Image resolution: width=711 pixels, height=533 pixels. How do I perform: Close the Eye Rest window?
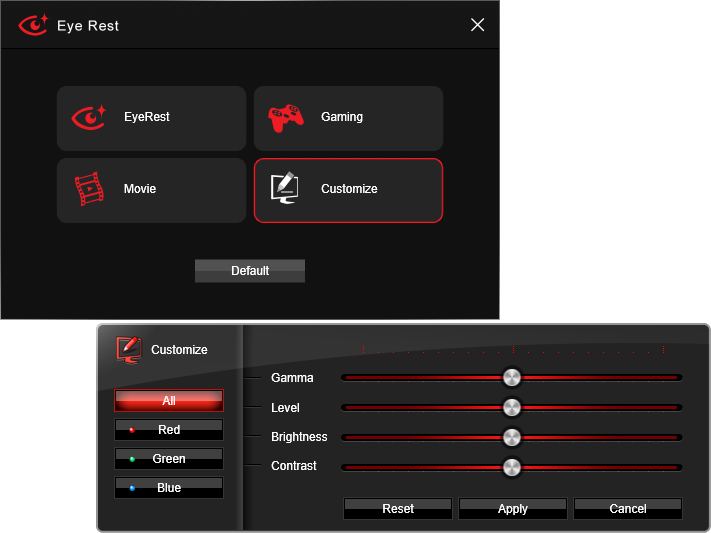(x=477, y=25)
